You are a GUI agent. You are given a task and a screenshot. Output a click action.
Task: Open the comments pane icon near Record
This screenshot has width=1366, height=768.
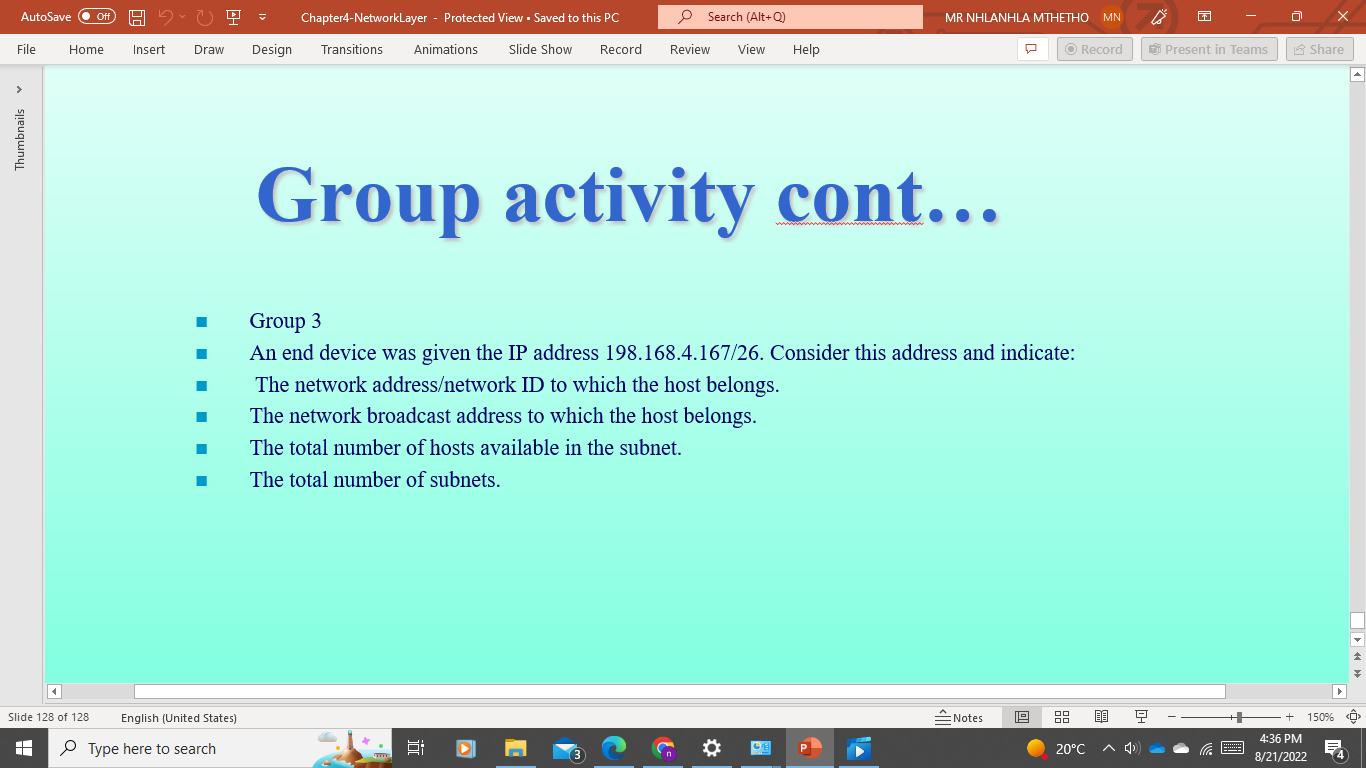coord(1031,49)
